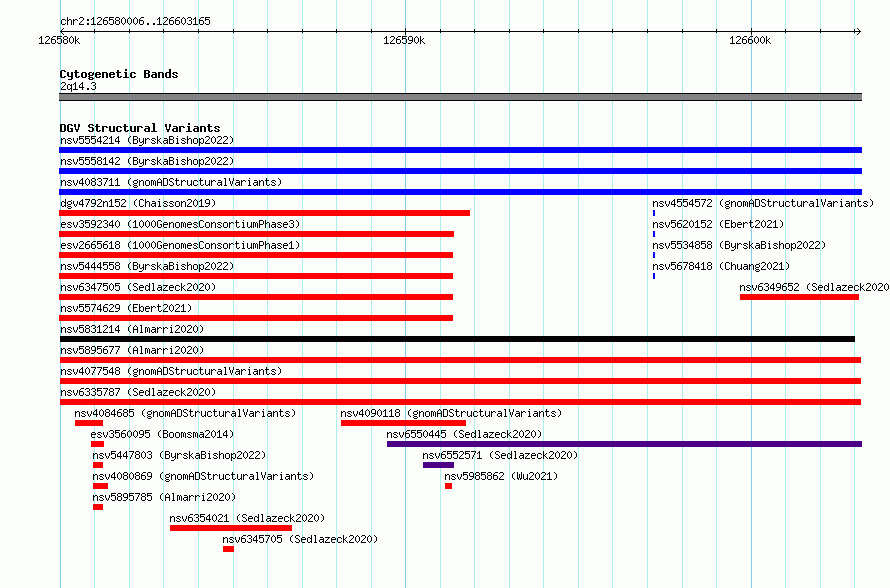Open esv3592340 1000GenomesConsortiumPhase3 label
Screen dimensions: 890x588
click(180, 224)
